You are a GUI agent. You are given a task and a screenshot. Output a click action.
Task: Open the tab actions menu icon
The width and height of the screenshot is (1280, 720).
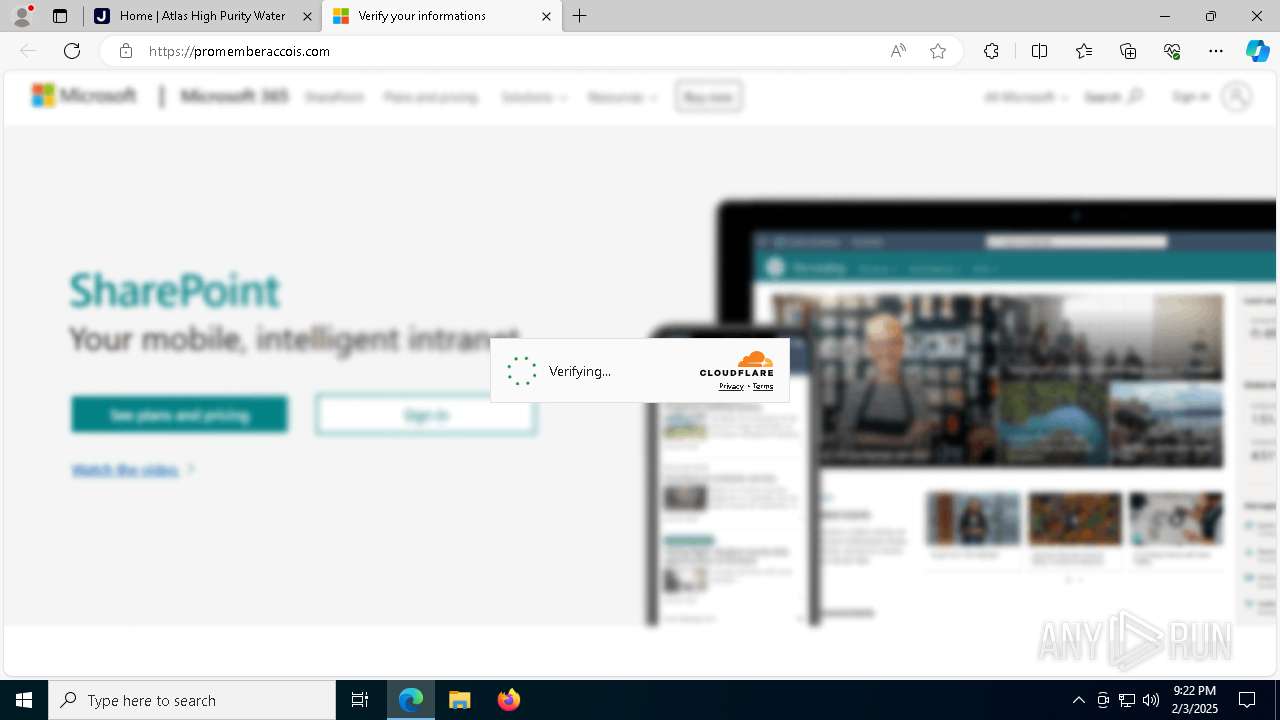60,16
